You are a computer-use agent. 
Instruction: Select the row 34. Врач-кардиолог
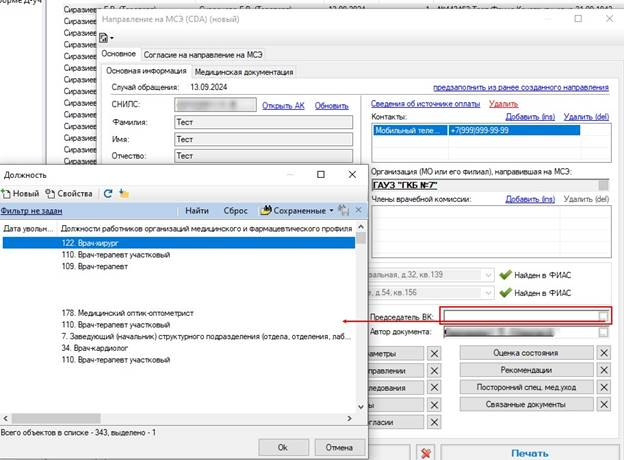[x=179, y=348]
